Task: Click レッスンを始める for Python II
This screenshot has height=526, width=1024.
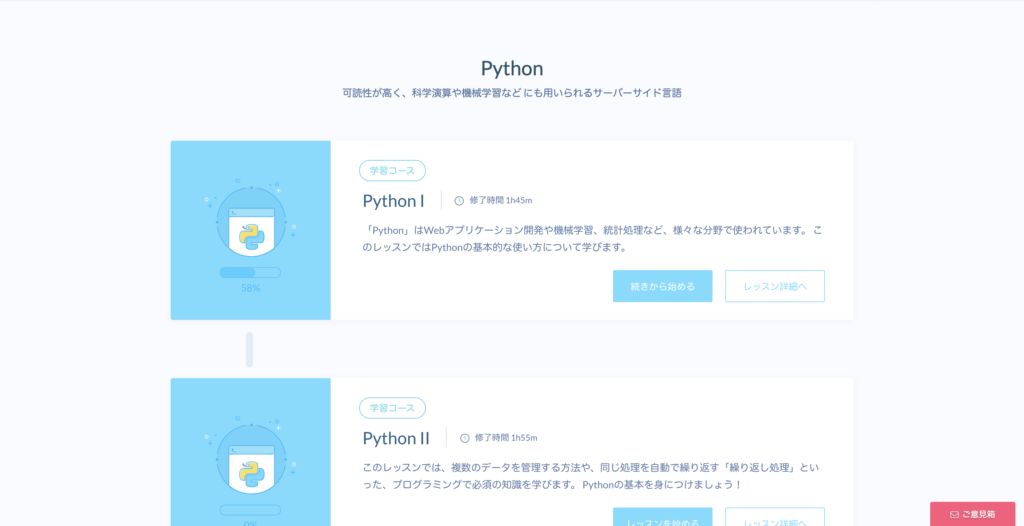Action: (x=662, y=517)
